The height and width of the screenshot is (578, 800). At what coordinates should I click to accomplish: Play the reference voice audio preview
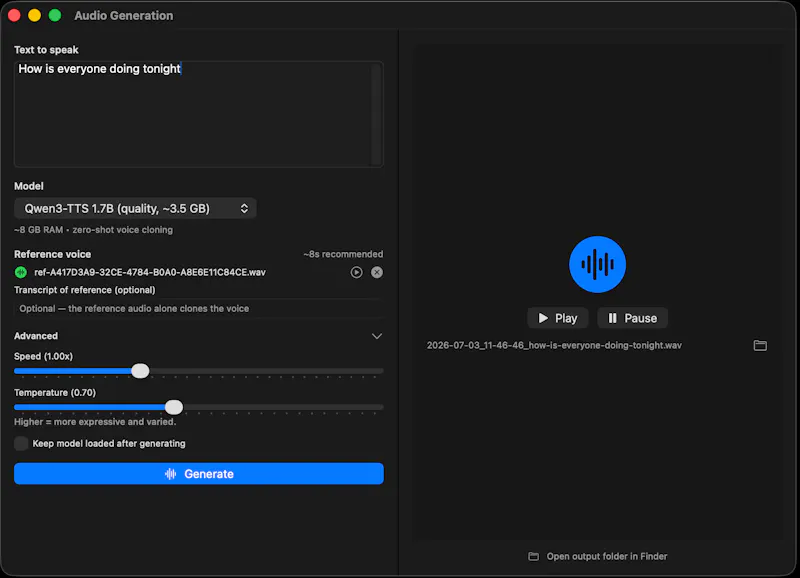[x=356, y=272]
